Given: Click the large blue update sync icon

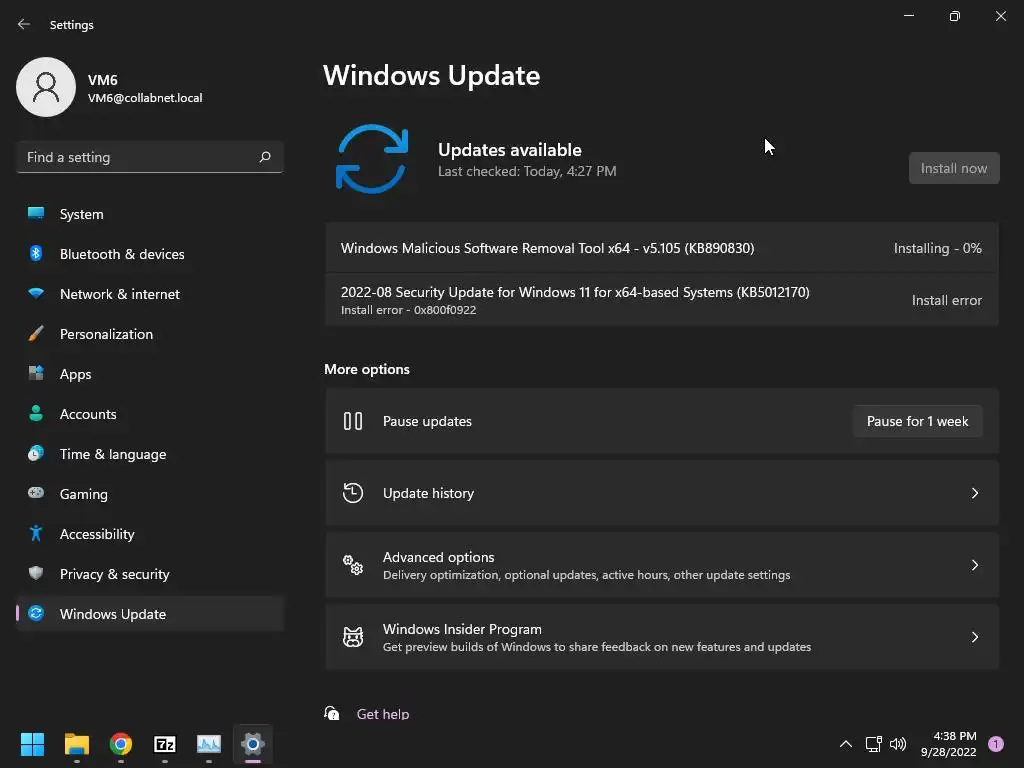Looking at the screenshot, I should pos(372,159).
